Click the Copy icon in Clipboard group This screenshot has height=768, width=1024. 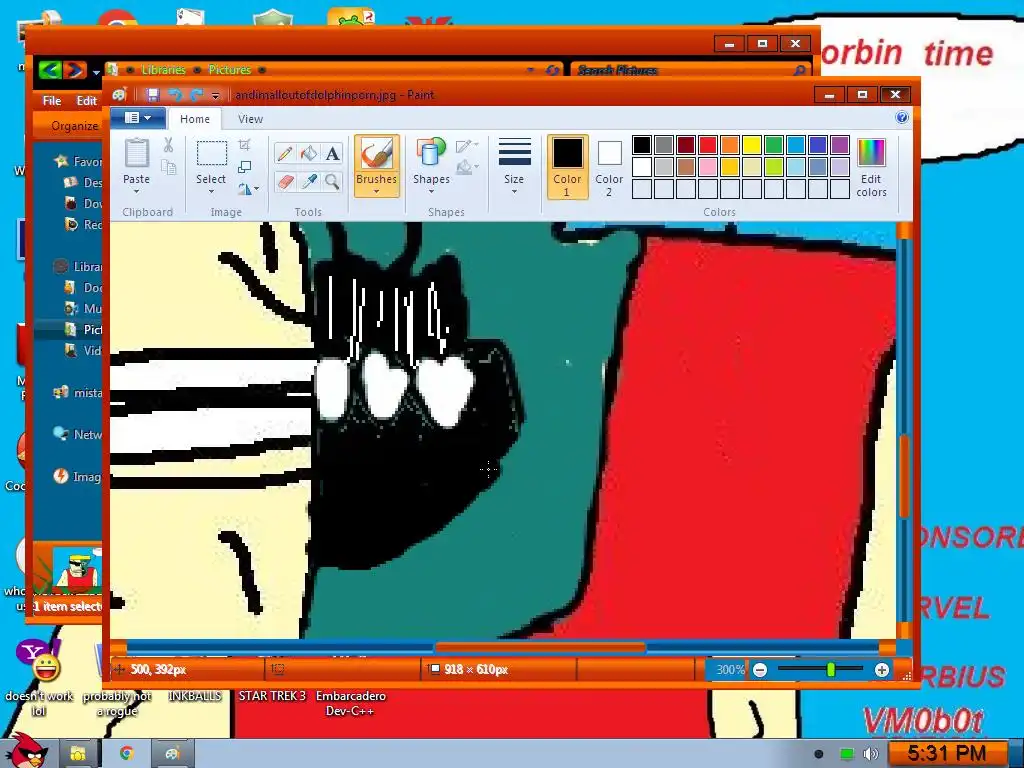(168, 167)
